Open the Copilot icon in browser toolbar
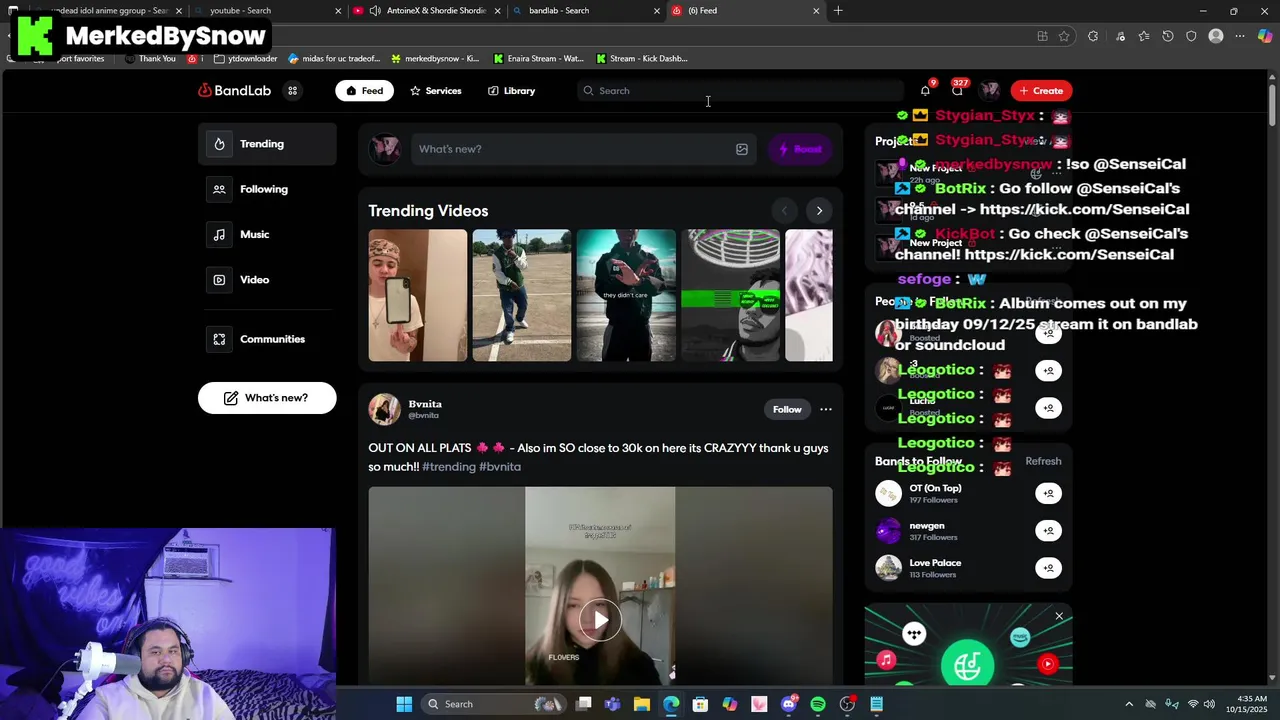Screen dimensions: 1280x720 pos(1265,36)
